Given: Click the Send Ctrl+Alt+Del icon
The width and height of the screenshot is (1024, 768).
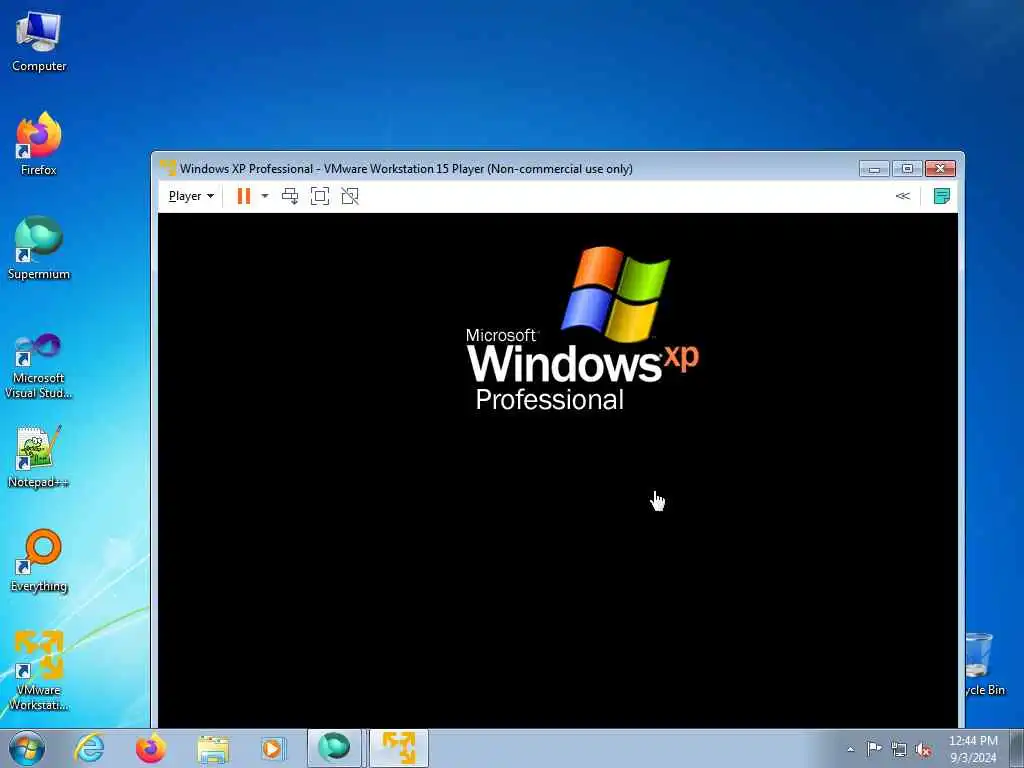Looking at the screenshot, I should pyautogui.click(x=290, y=196).
